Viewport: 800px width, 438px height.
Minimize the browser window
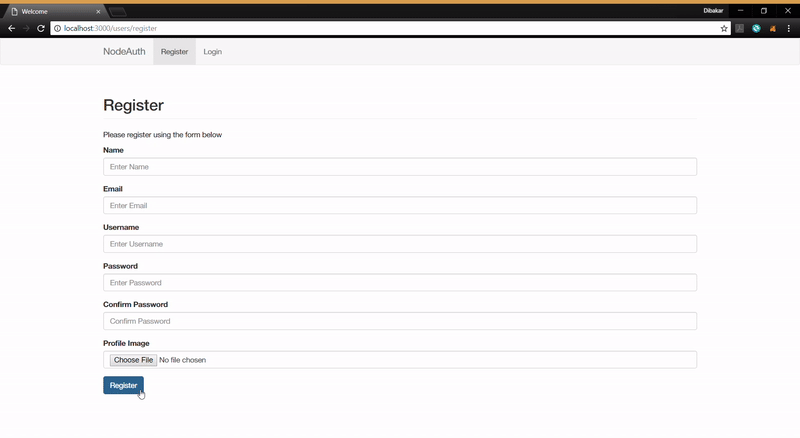tap(740, 11)
